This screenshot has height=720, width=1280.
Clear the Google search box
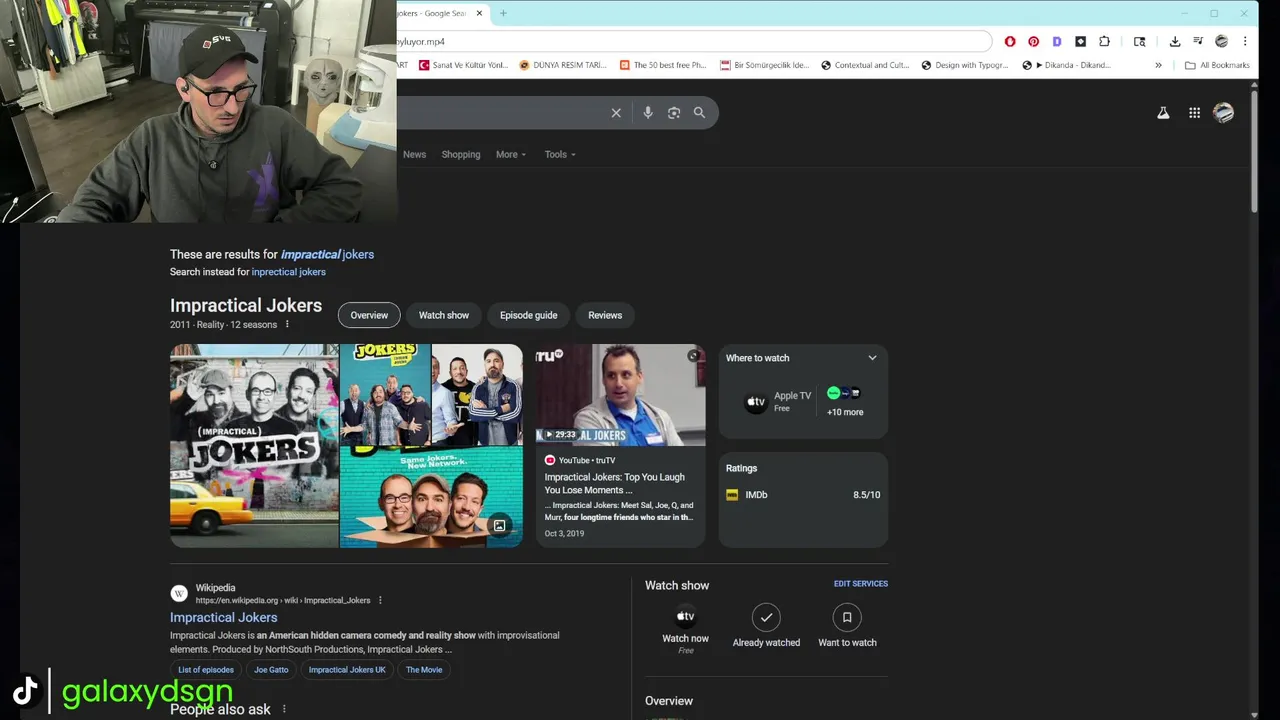616,113
